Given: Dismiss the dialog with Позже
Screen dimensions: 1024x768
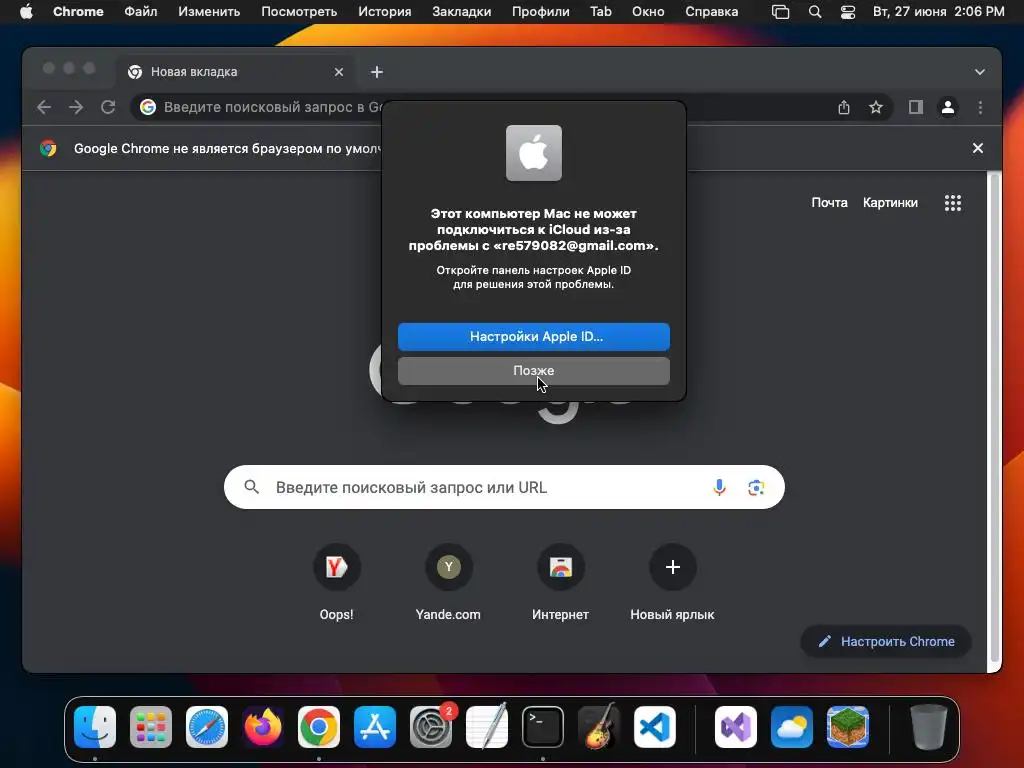Looking at the screenshot, I should pyautogui.click(x=534, y=371).
